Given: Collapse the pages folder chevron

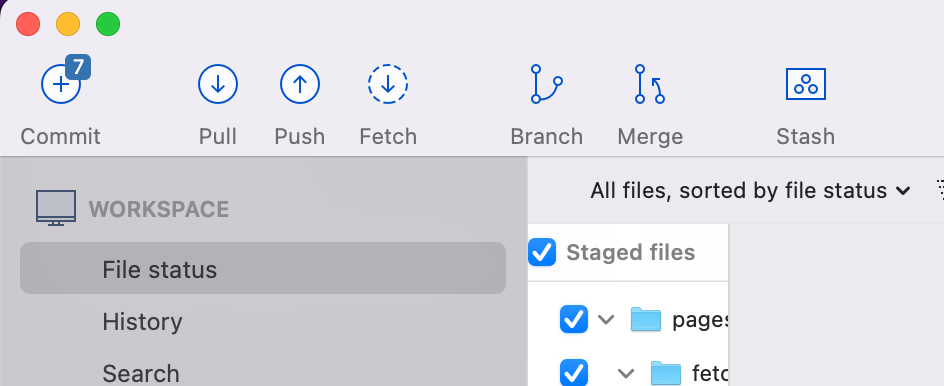Looking at the screenshot, I should click(x=606, y=319).
